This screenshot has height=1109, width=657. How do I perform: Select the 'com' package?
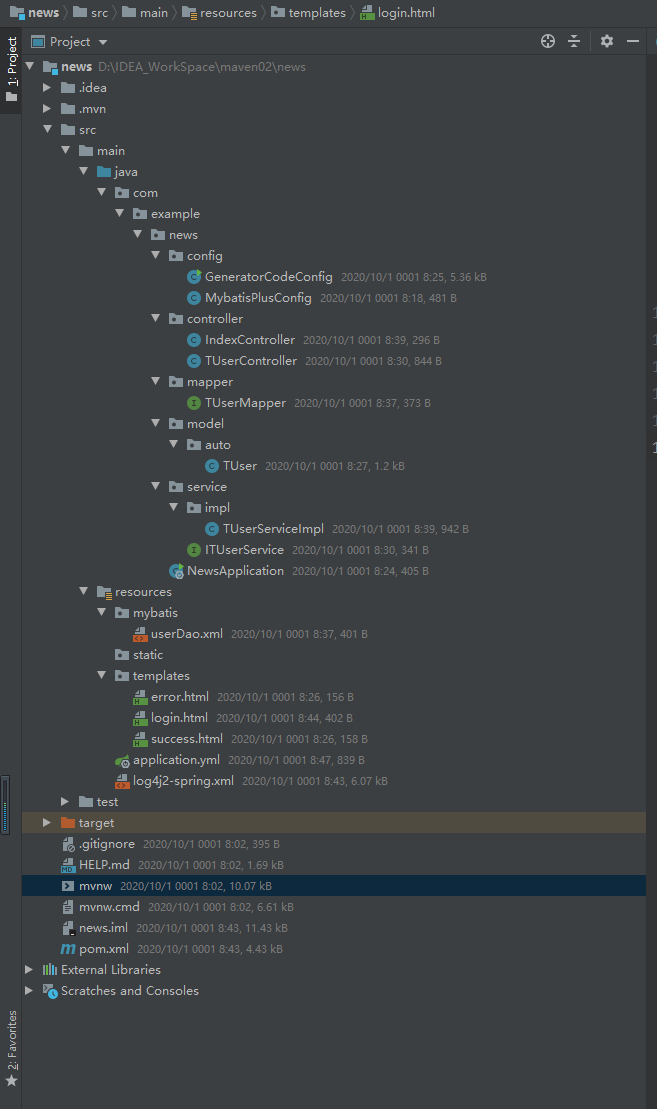click(x=145, y=192)
